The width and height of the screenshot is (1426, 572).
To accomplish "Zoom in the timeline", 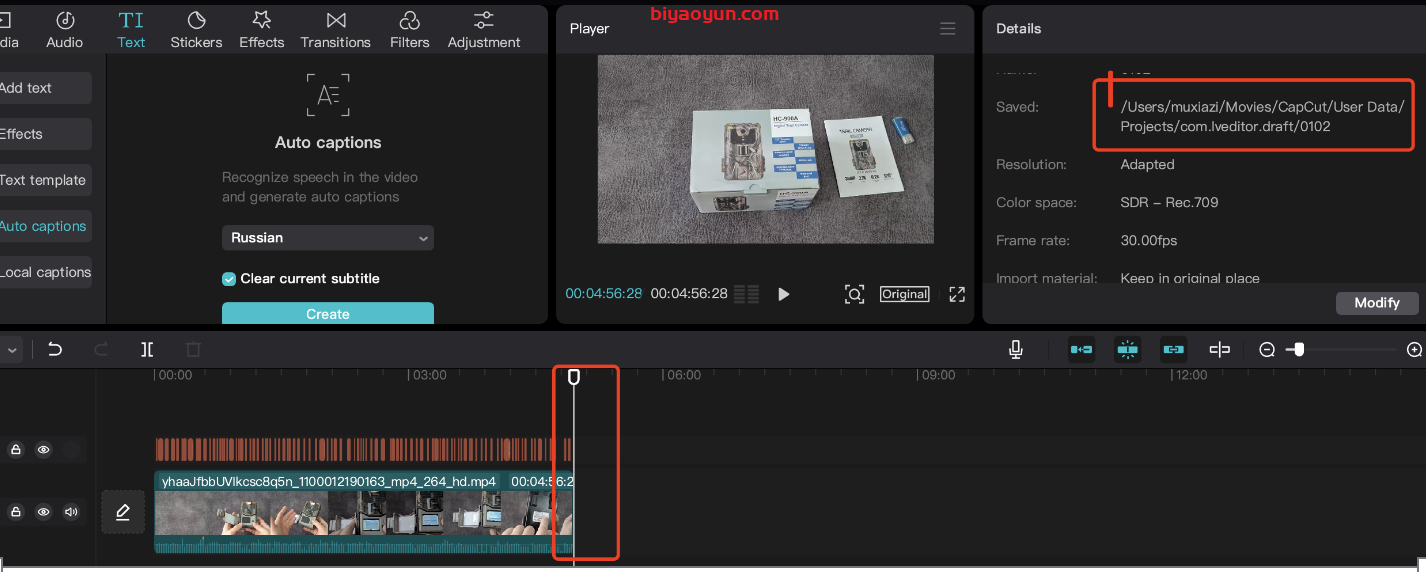I will (x=1414, y=350).
